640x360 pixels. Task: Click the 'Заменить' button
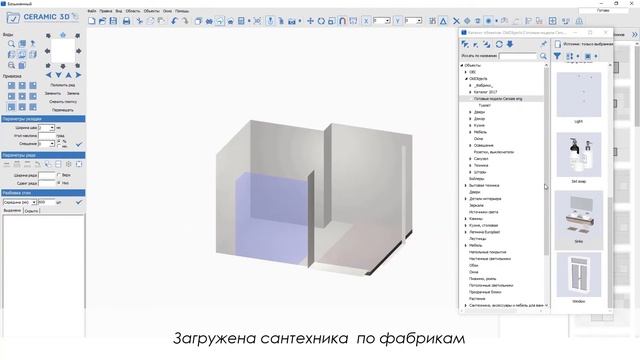(53, 93)
